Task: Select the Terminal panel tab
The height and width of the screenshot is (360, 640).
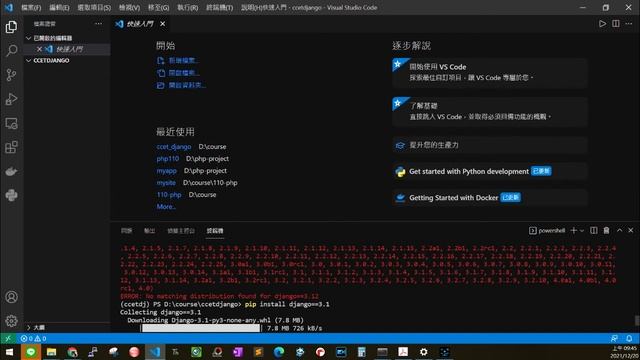Action: (x=215, y=231)
